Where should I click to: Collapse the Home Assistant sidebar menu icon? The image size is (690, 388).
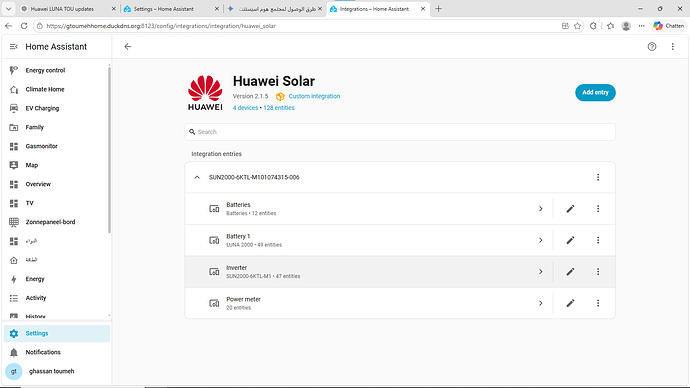click(14, 47)
